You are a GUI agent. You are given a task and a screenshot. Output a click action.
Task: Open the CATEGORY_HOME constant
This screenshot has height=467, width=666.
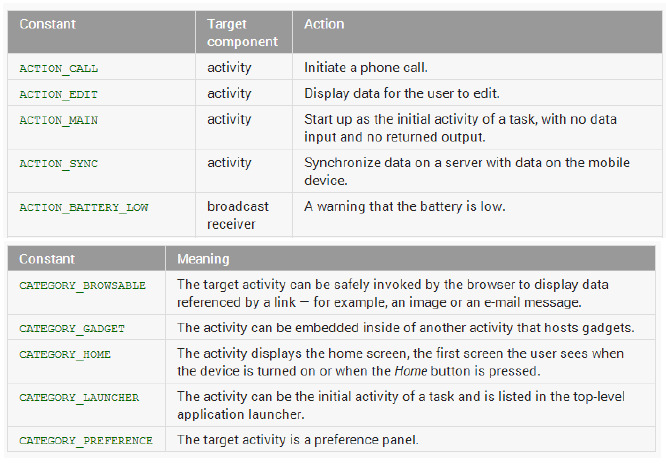point(65,354)
